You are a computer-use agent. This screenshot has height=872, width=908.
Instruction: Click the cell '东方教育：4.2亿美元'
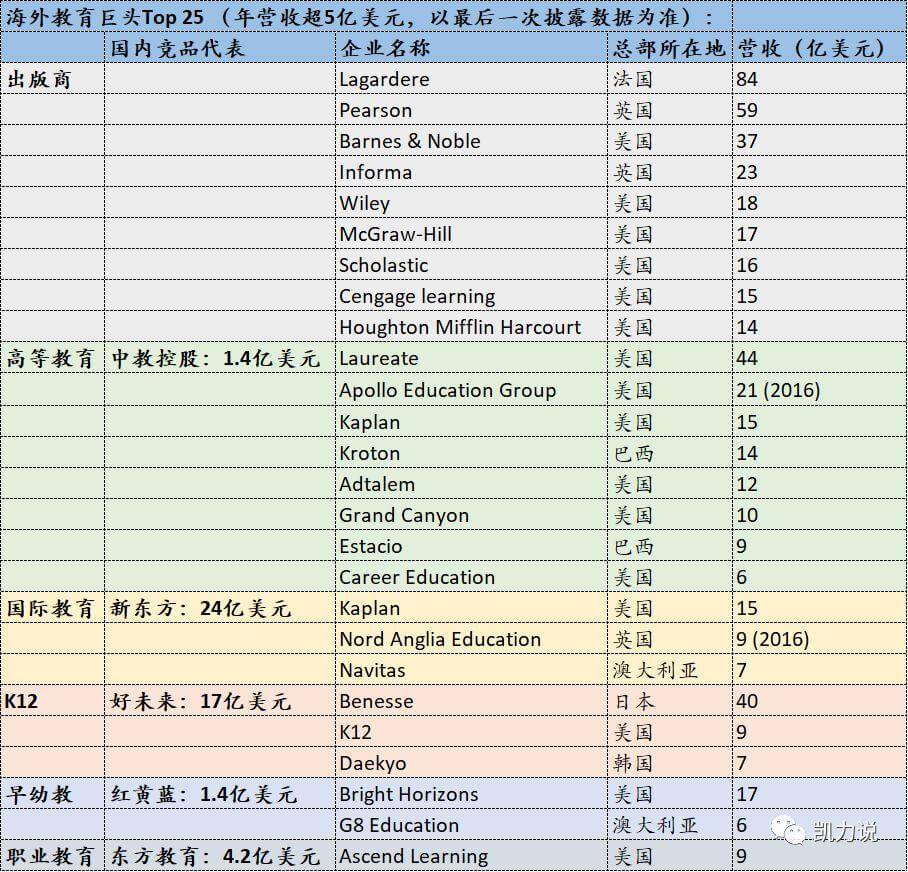click(220, 856)
